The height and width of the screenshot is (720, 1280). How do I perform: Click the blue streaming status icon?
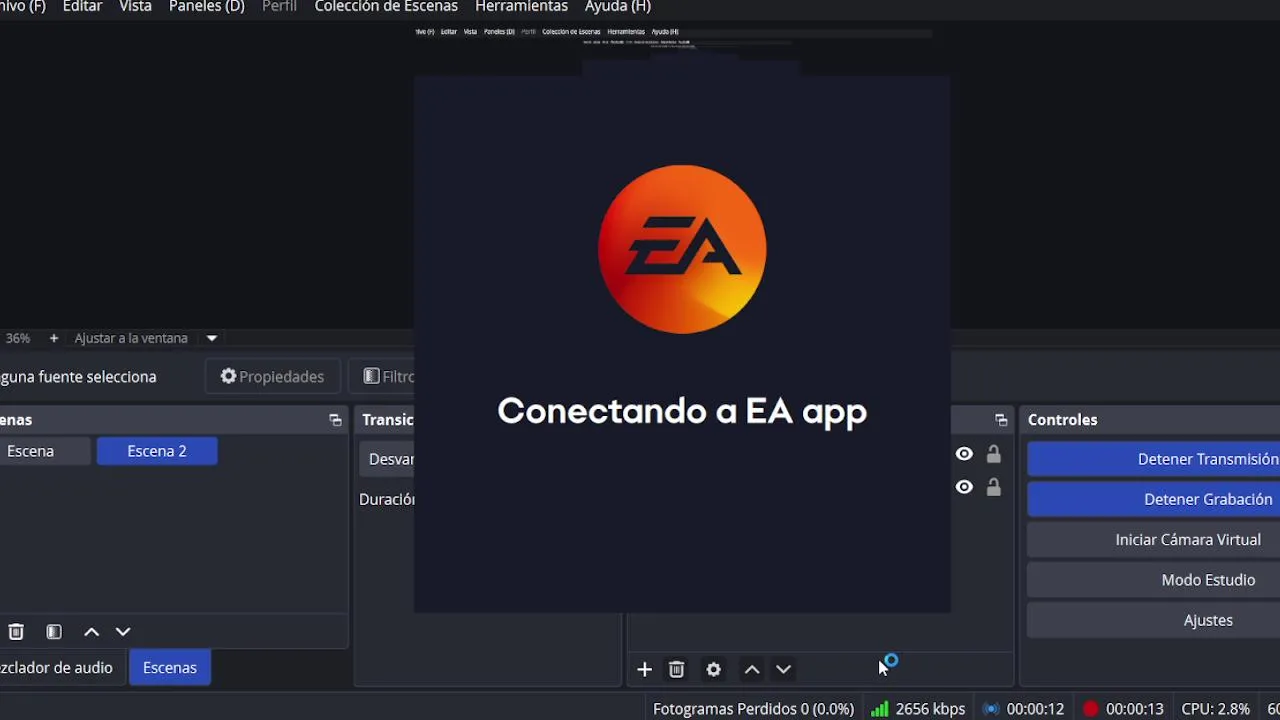coord(991,709)
